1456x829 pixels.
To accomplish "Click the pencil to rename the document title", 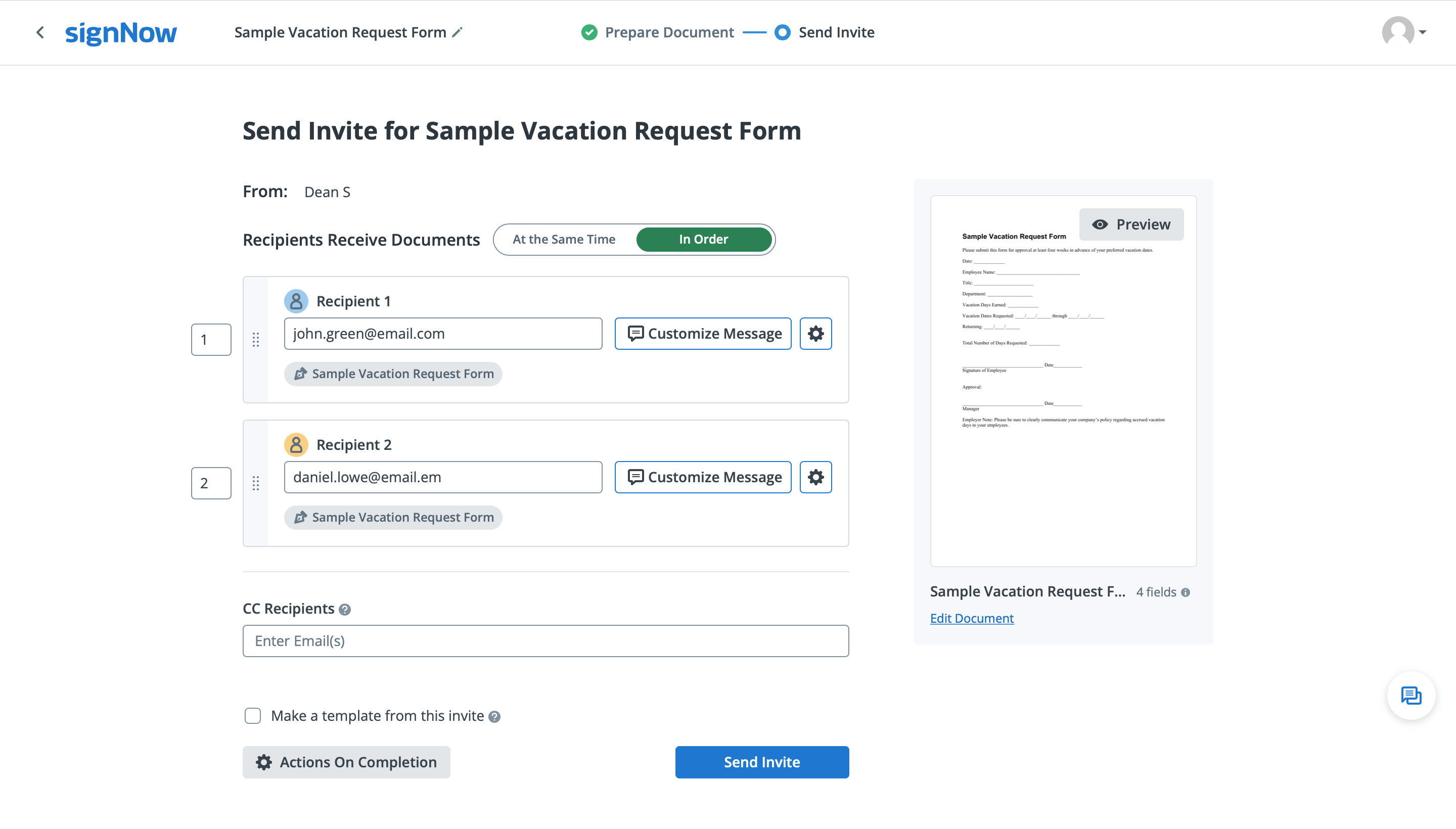I will coord(457,32).
